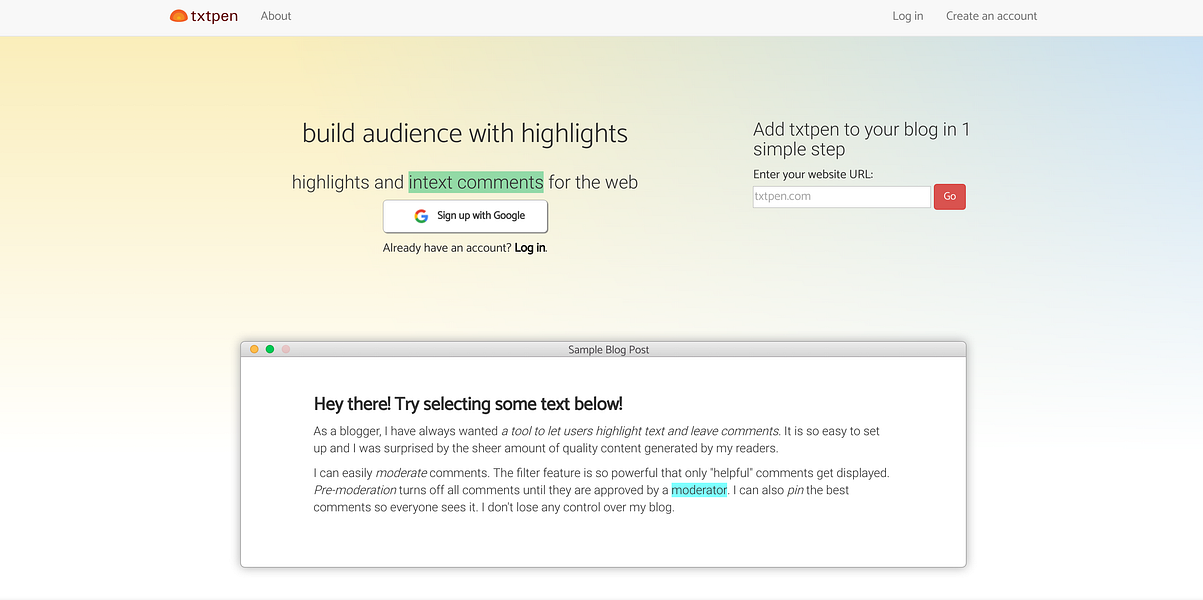Open the About page
The width and height of the screenshot is (1203, 600).
click(276, 16)
